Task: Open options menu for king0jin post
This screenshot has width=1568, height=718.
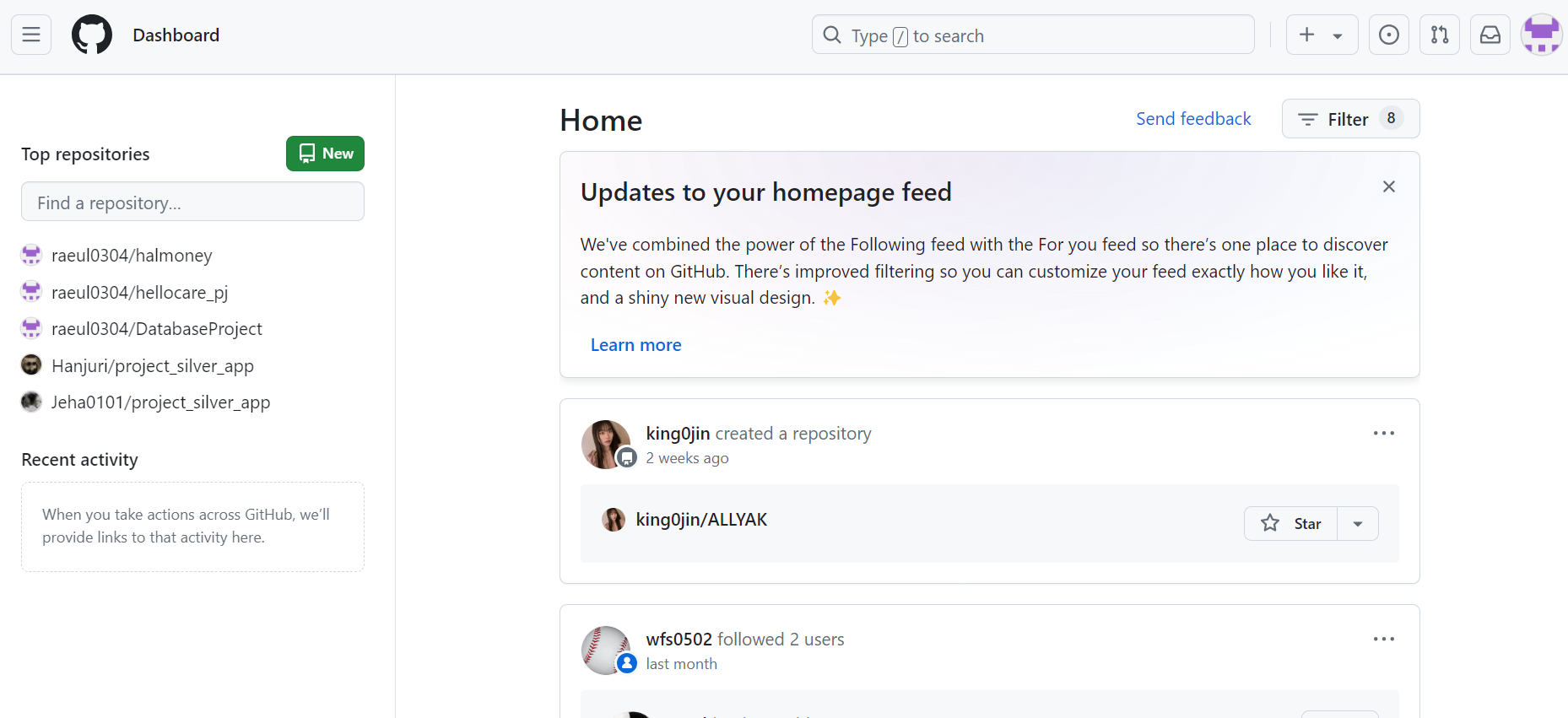Action: point(1384,433)
